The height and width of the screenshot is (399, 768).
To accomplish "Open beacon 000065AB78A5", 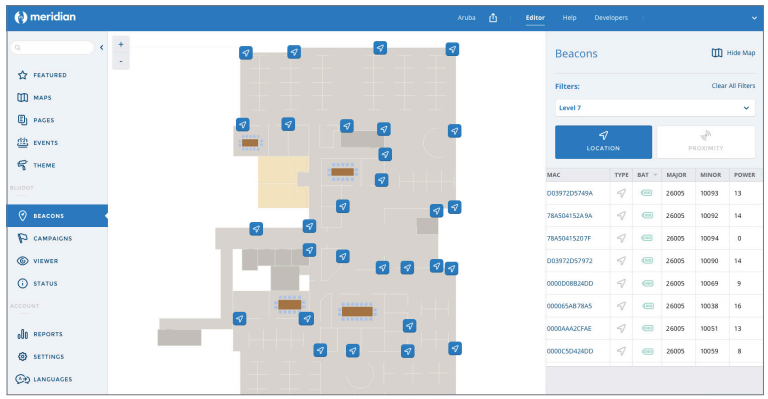I will tap(569, 306).
